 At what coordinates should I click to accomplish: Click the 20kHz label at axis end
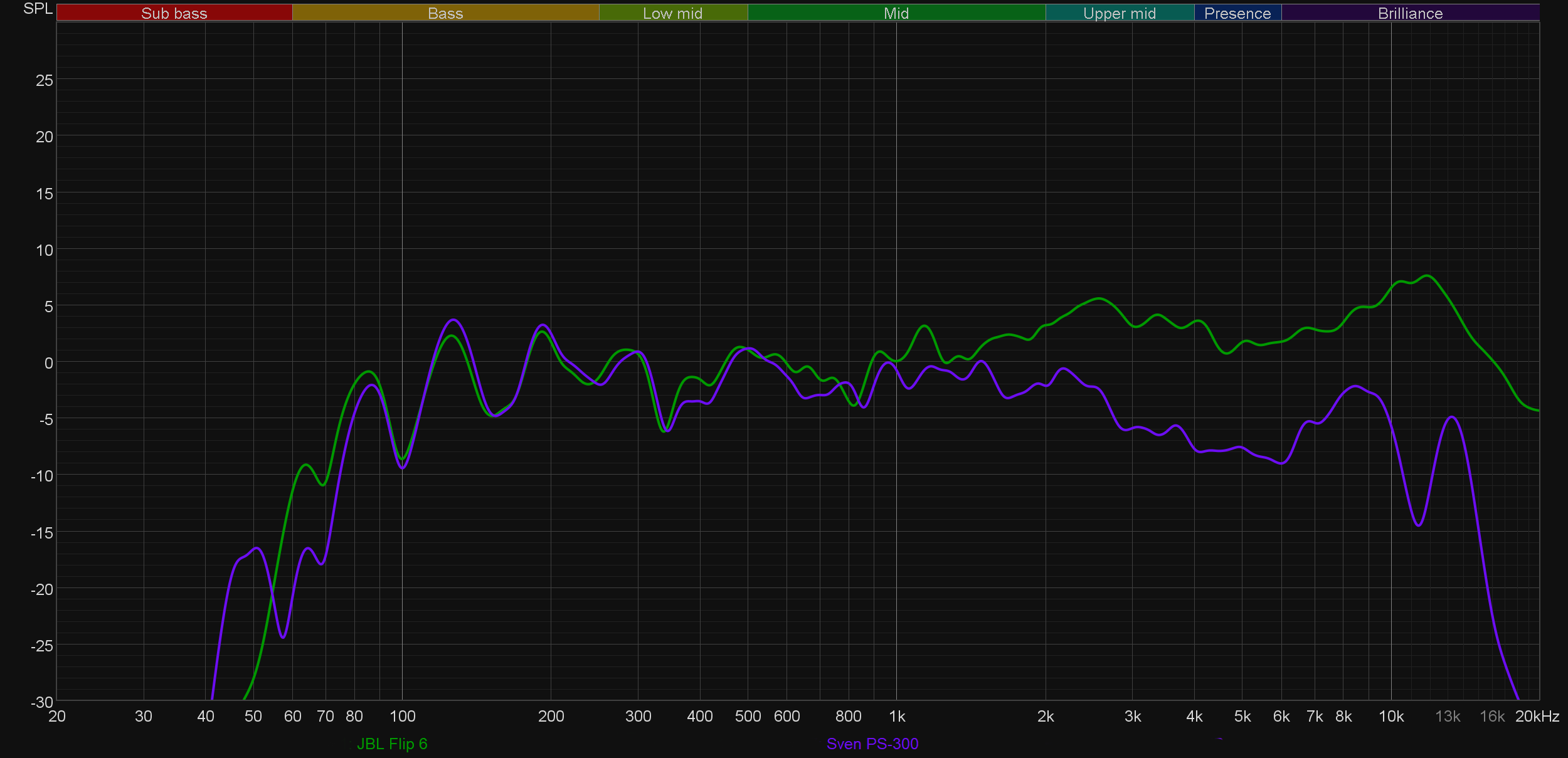[1537, 716]
